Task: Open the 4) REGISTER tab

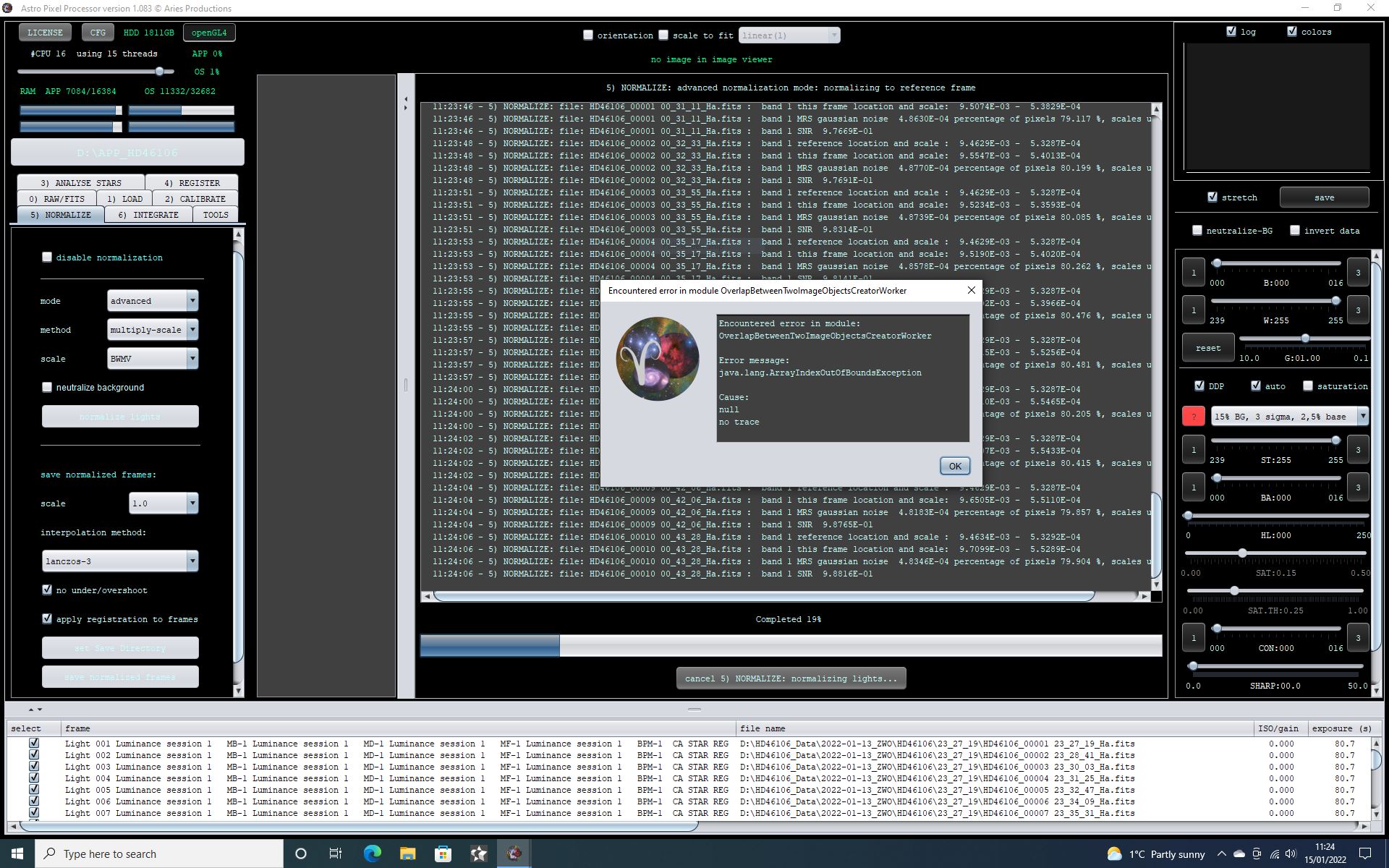Action: point(192,183)
